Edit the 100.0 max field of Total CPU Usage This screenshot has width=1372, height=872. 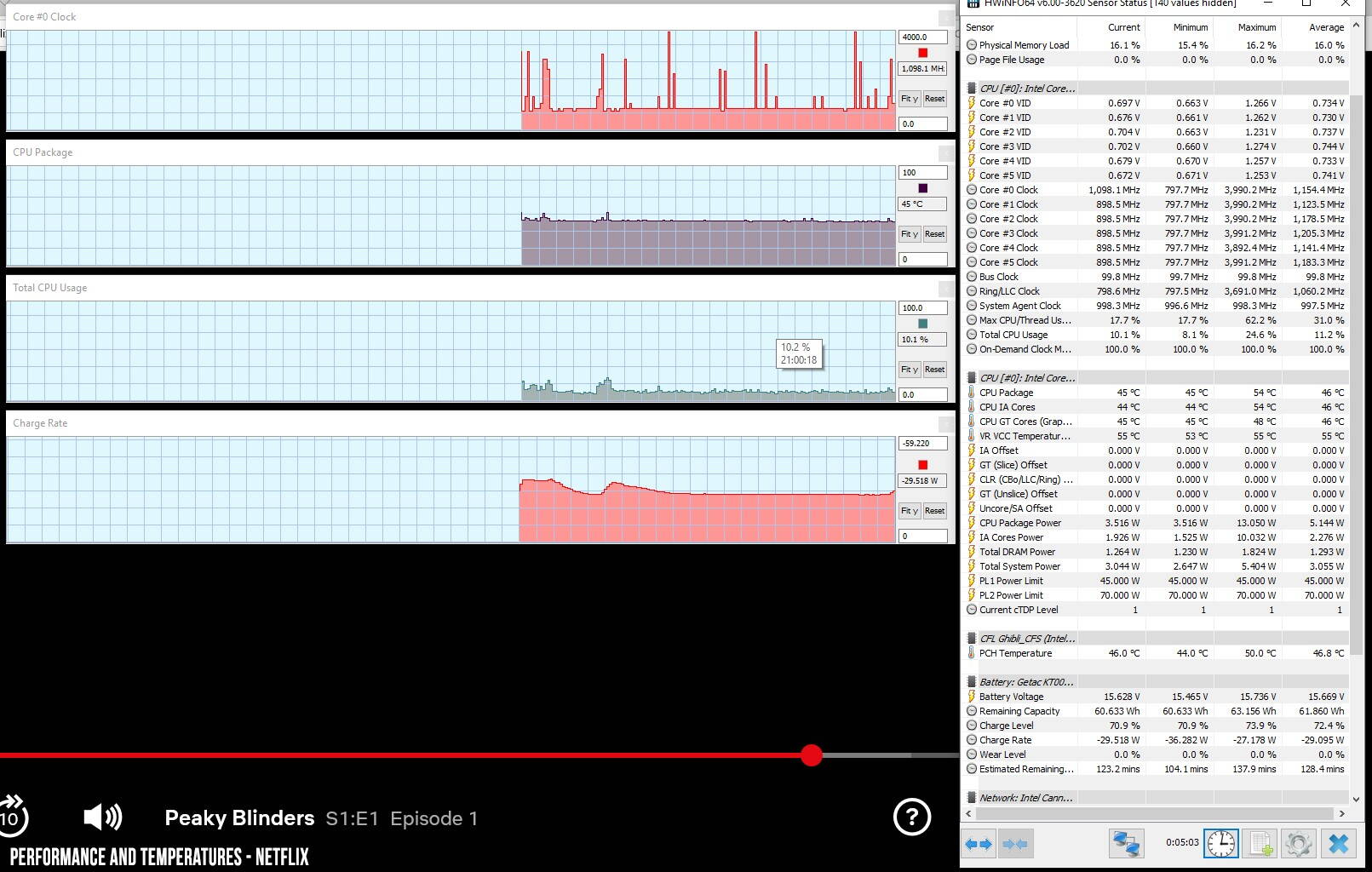coord(923,308)
